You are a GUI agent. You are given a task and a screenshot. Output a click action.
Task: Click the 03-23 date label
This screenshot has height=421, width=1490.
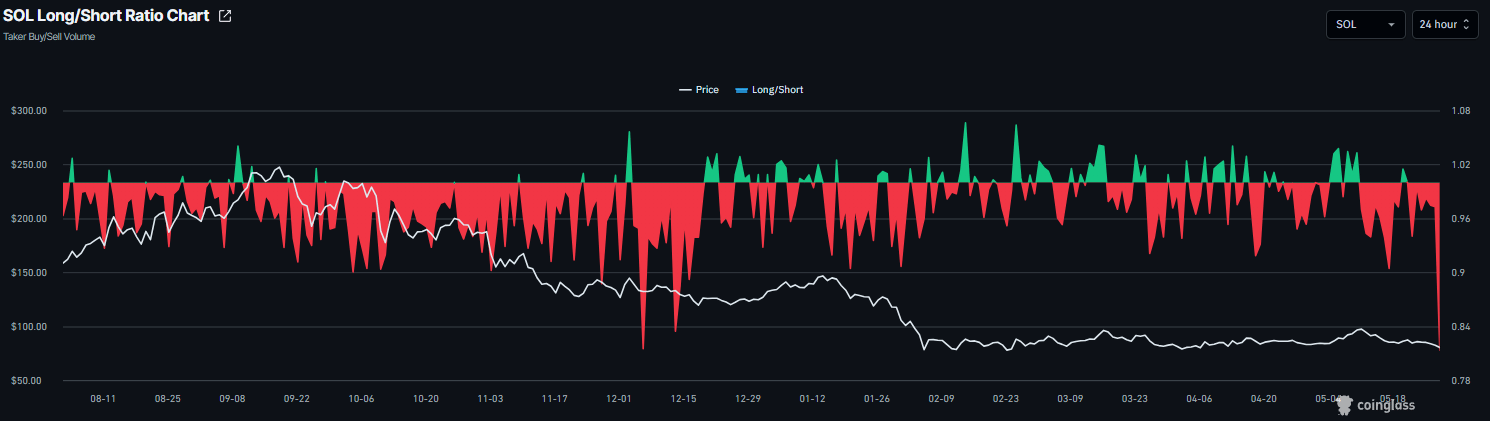(x=1135, y=398)
